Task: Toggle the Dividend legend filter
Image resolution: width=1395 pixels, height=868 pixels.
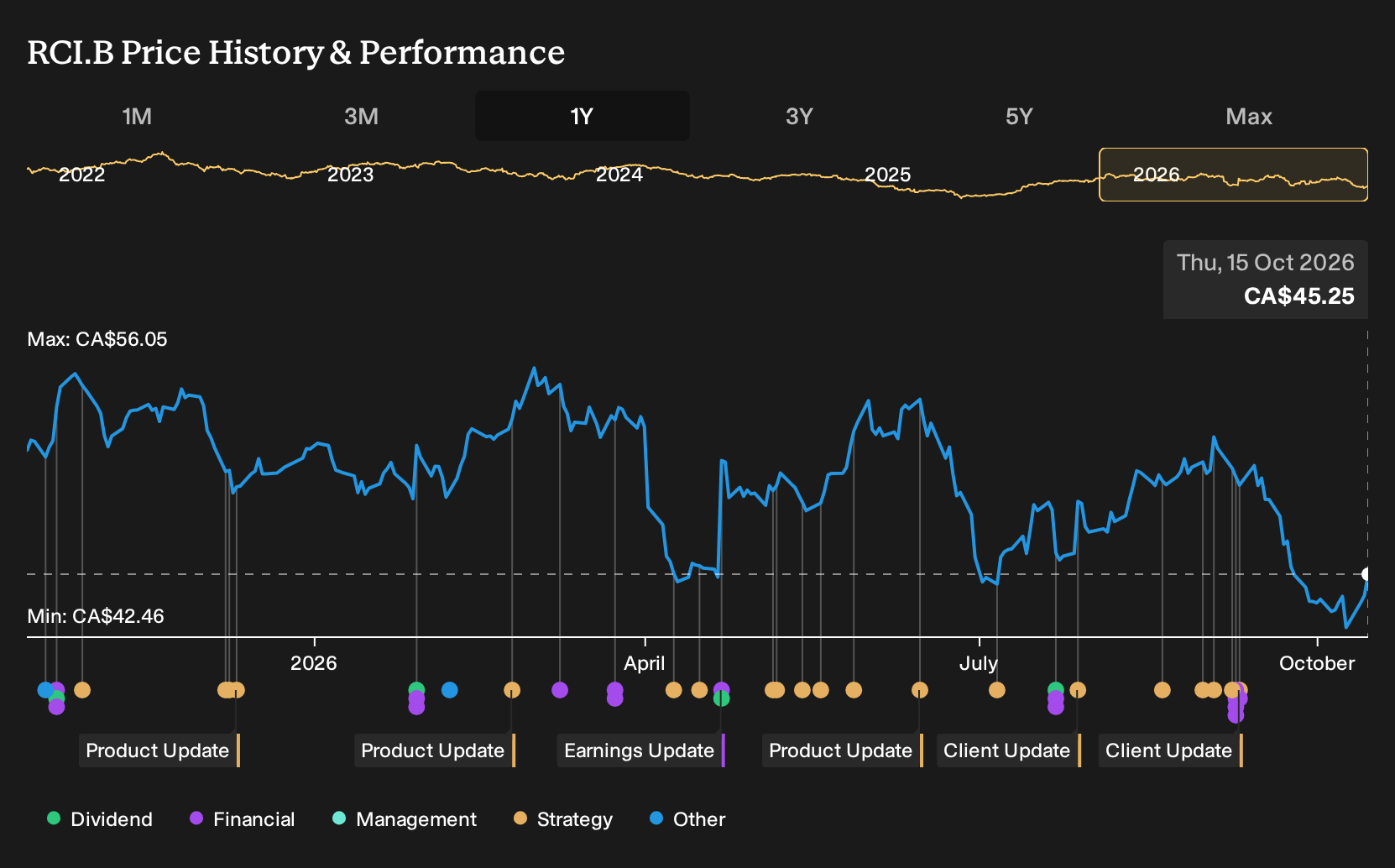Action: click(100, 819)
